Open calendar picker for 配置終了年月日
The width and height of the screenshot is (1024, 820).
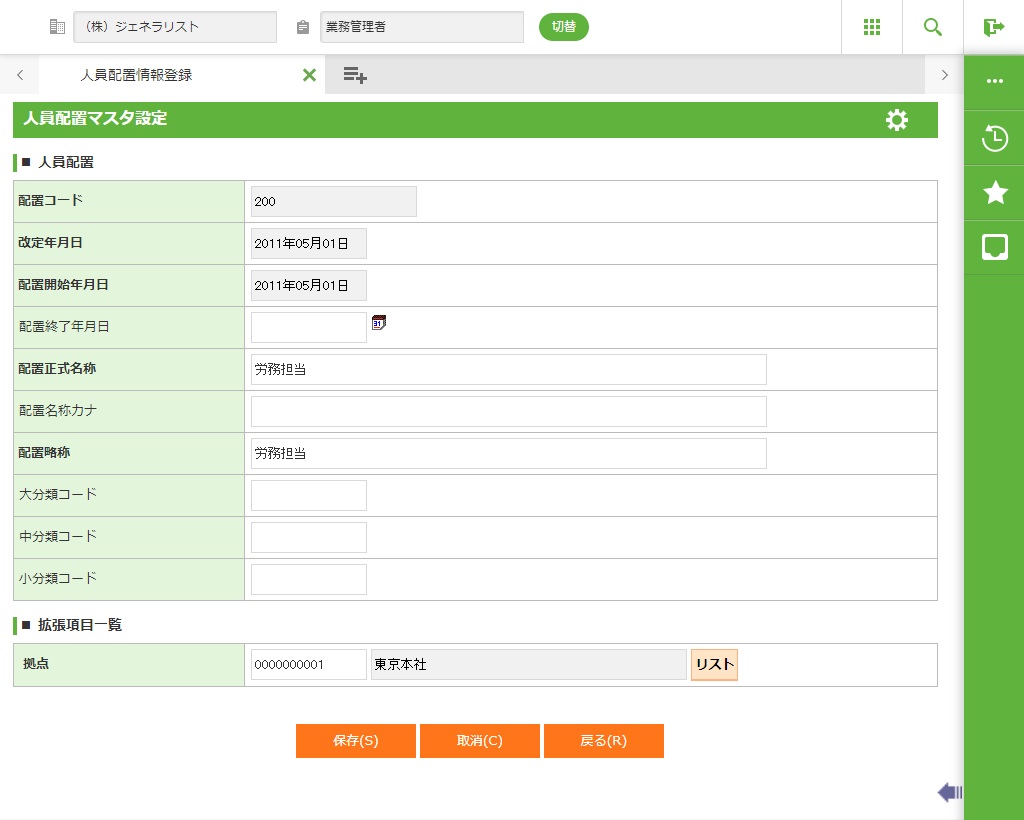tap(379, 322)
